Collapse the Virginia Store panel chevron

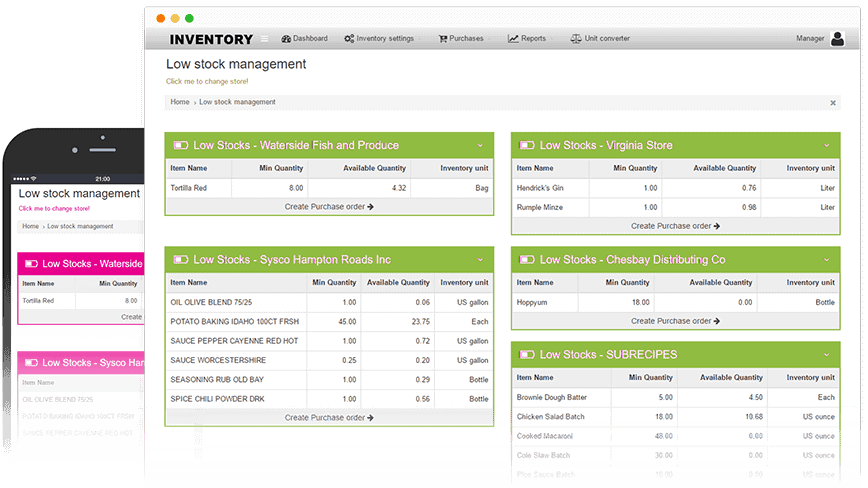point(826,146)
